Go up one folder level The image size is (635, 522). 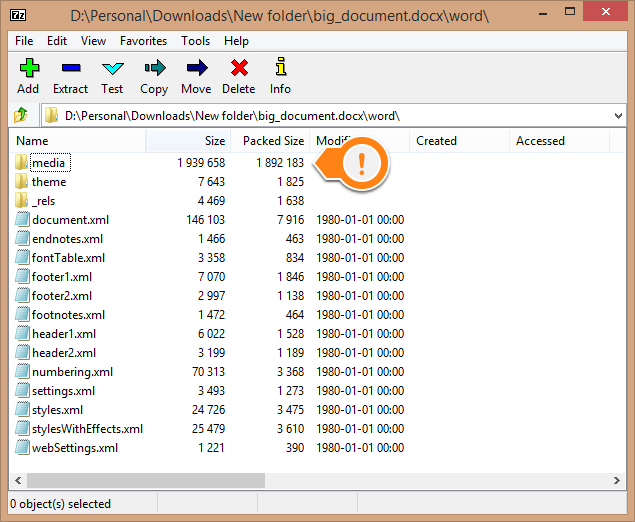[20, 116]
